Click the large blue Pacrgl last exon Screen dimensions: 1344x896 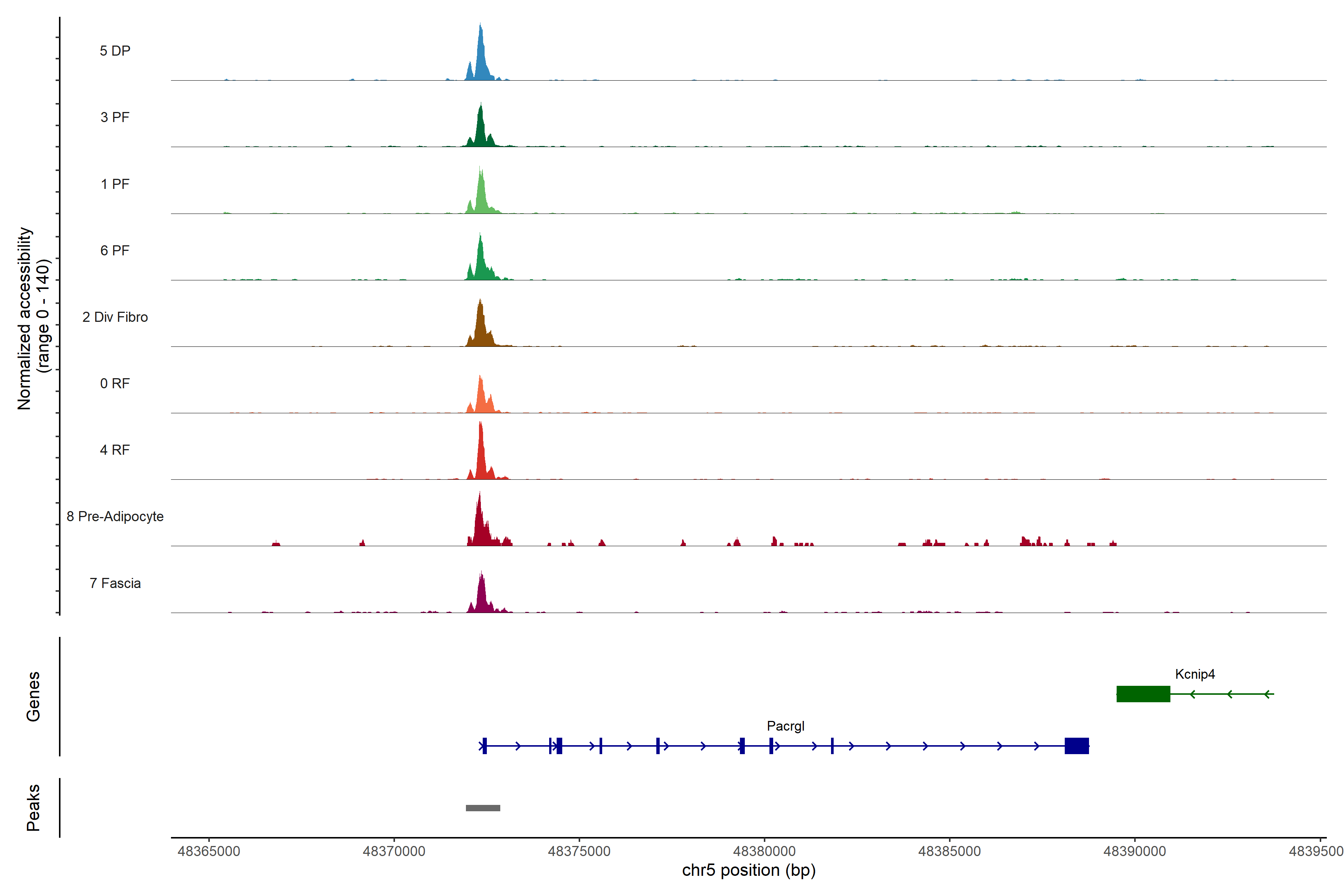pos(1077,746)
